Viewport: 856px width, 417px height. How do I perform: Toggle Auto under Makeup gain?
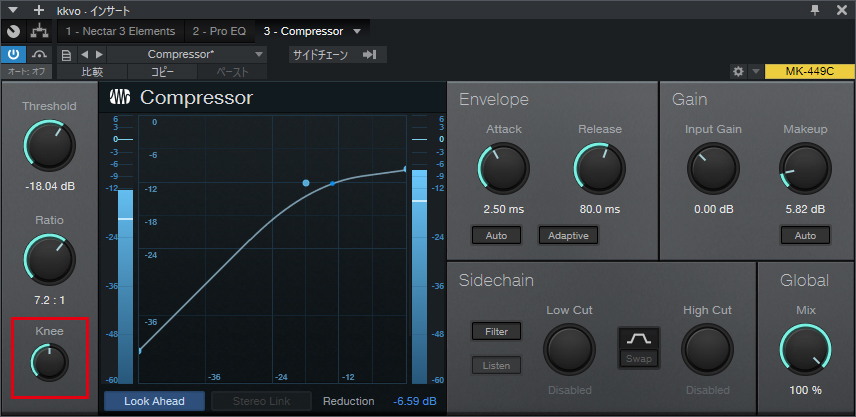coord(805,236)
